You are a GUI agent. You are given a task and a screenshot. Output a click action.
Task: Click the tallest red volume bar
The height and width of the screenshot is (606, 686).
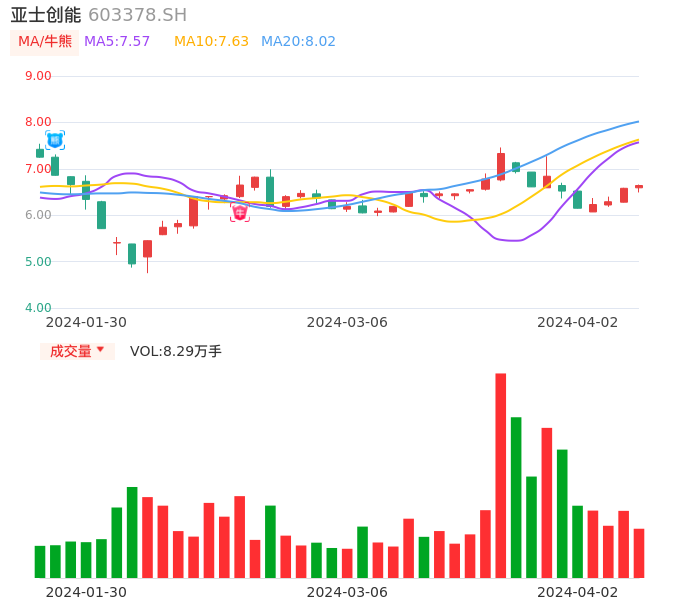coord(501,475)
